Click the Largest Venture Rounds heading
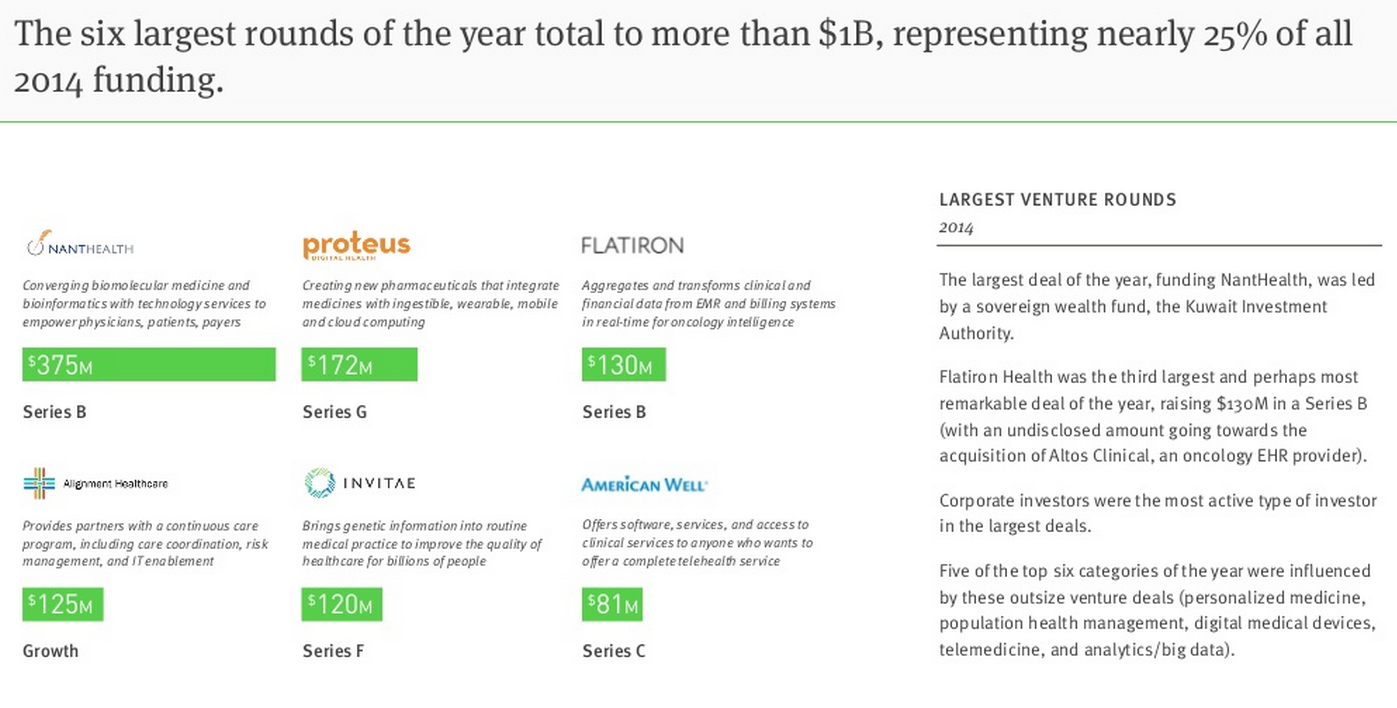The height and width of the screenshot is (708, 1397). click(1058, 200)
